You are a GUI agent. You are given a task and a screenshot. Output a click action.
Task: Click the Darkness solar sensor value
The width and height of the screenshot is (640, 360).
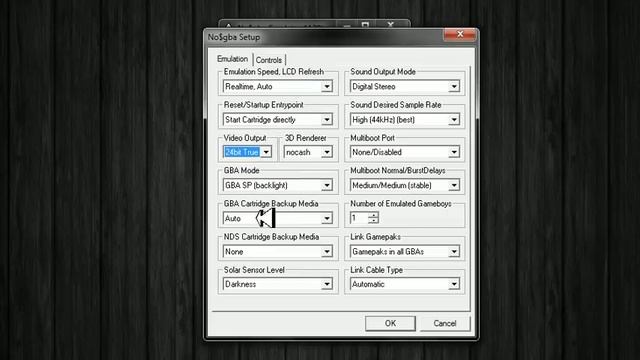pyautogui.click(x=240, y=284)
